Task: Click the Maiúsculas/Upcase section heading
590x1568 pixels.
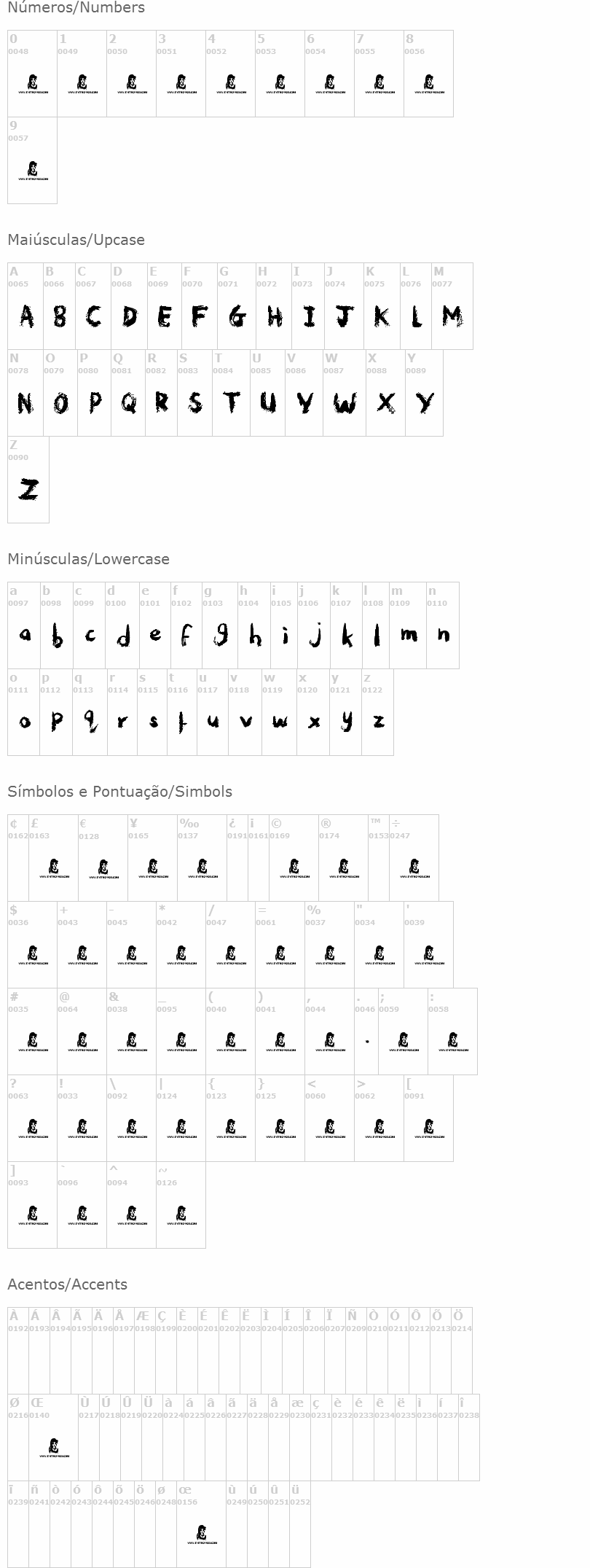Action: click(76, 240)
